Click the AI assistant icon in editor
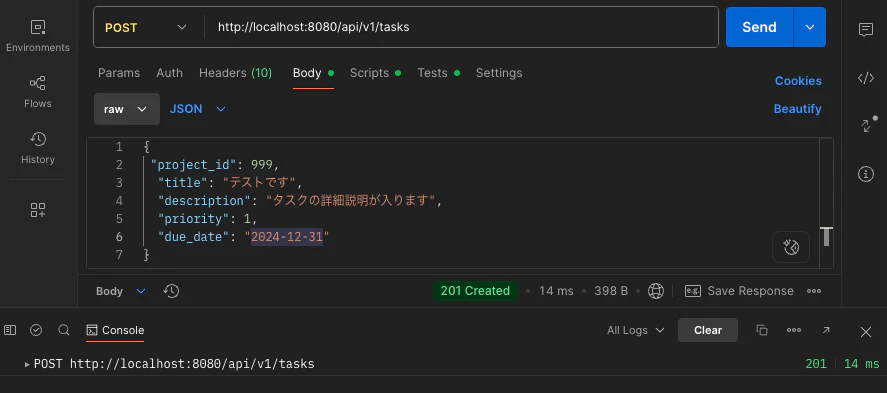 point(791,247)
